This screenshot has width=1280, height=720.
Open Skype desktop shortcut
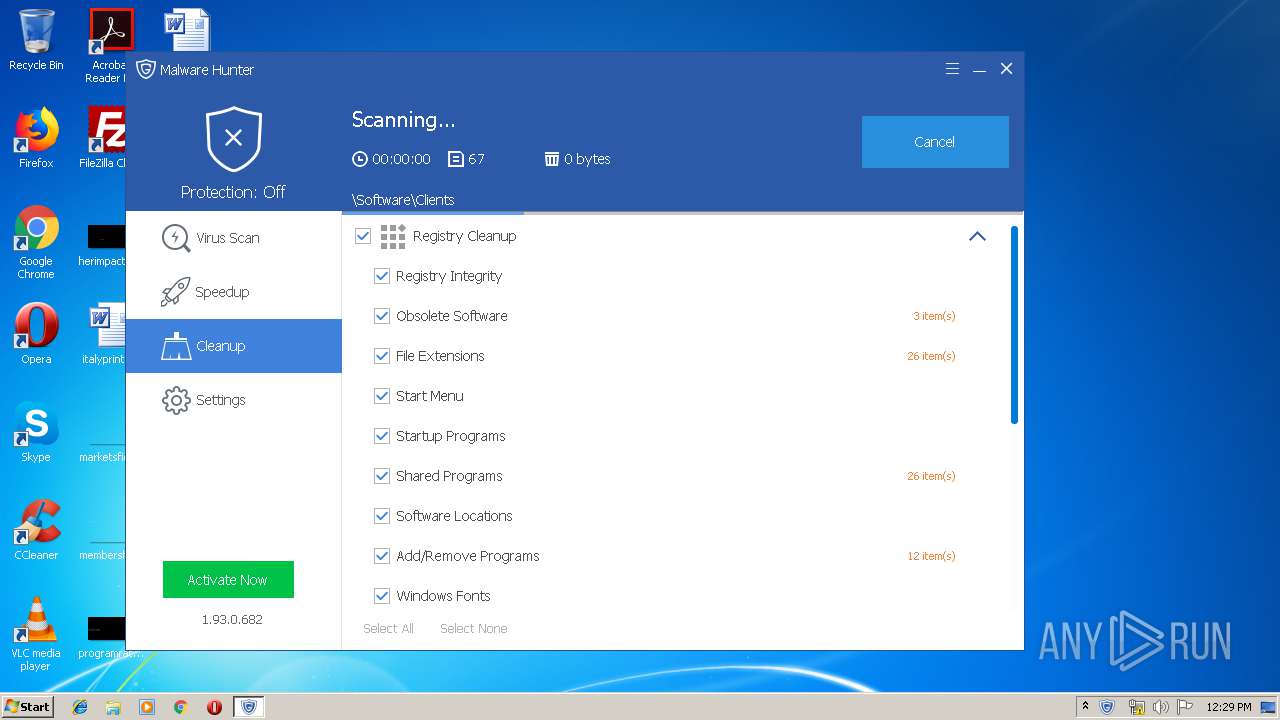pos(36,432)
